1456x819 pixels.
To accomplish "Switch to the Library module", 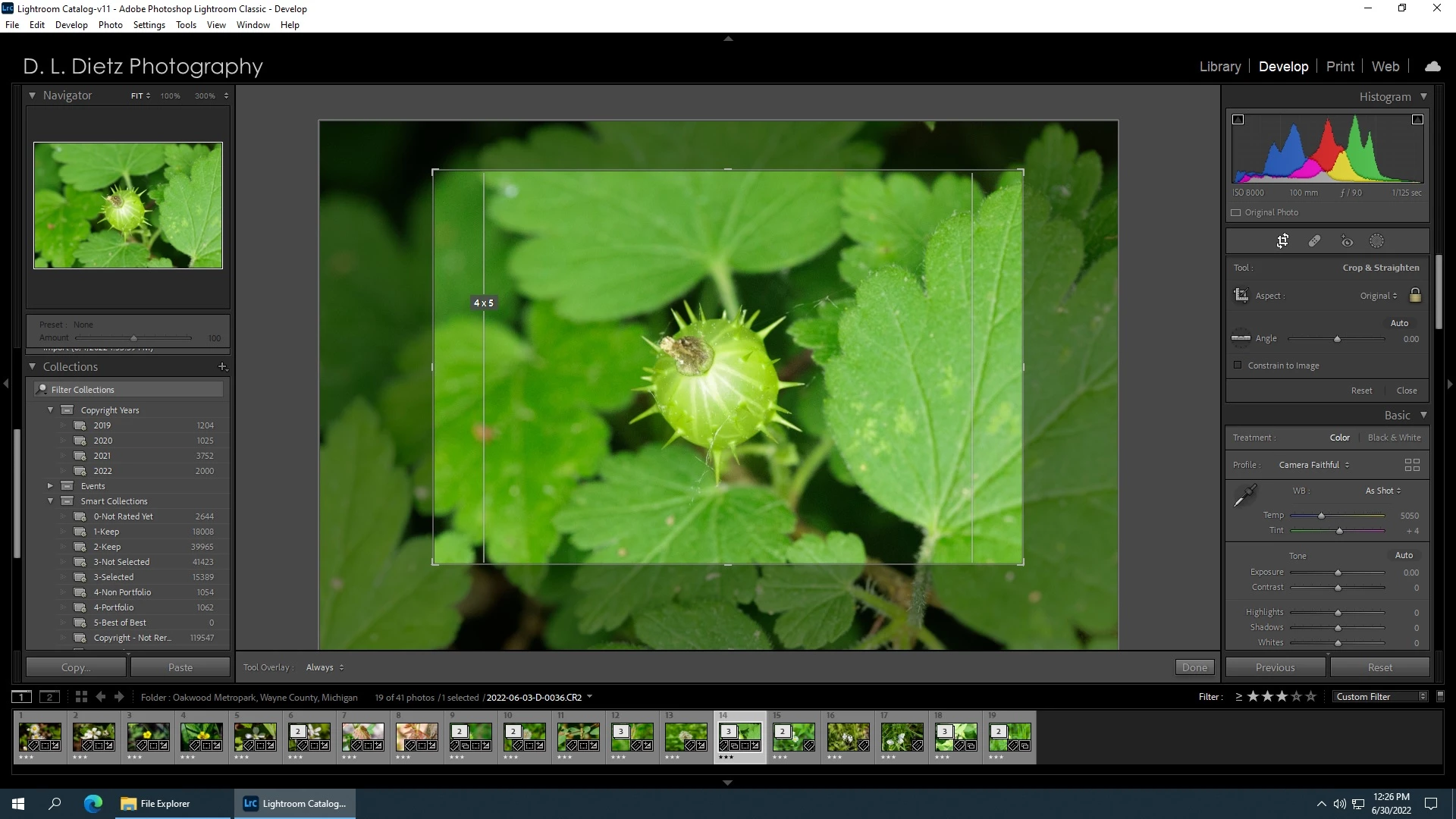I will point(1219,67).
